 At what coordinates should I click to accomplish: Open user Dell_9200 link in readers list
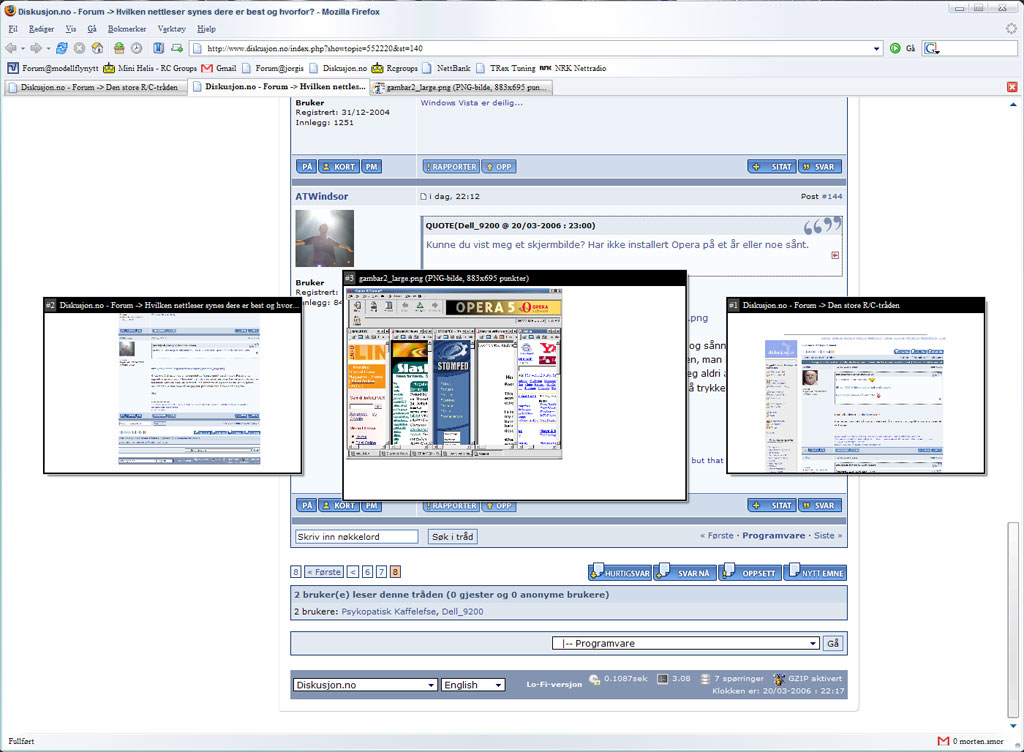click(462, 612)
